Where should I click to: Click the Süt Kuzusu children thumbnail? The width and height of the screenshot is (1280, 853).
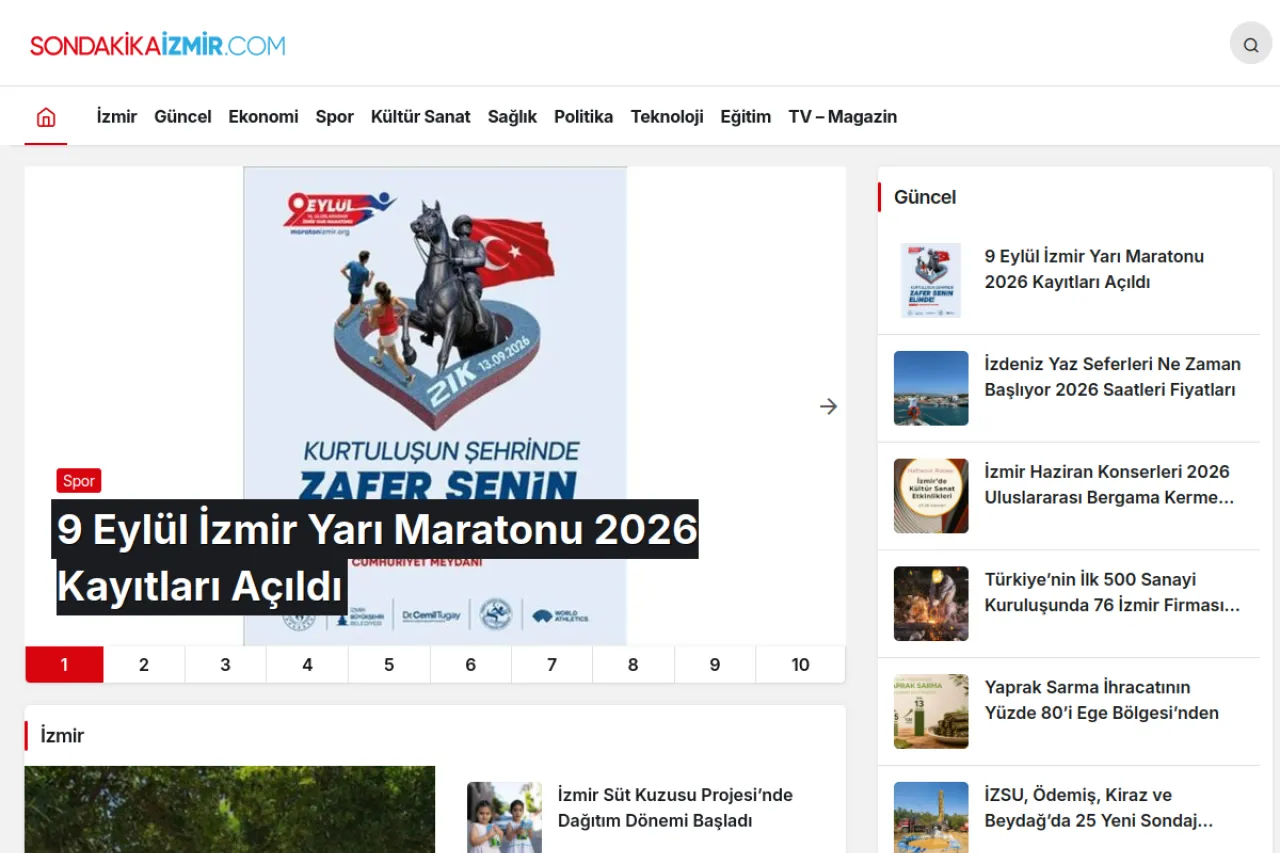[x=504, y=817]
